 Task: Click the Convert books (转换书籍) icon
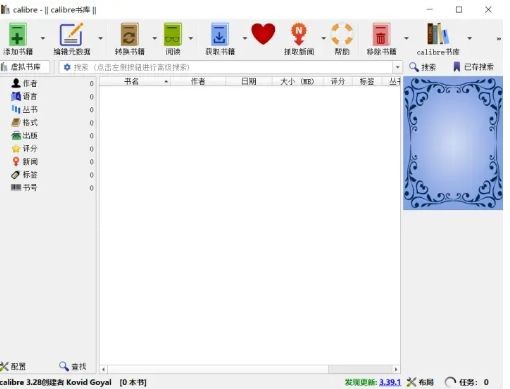pyautogui.click(x=129, y=35)
